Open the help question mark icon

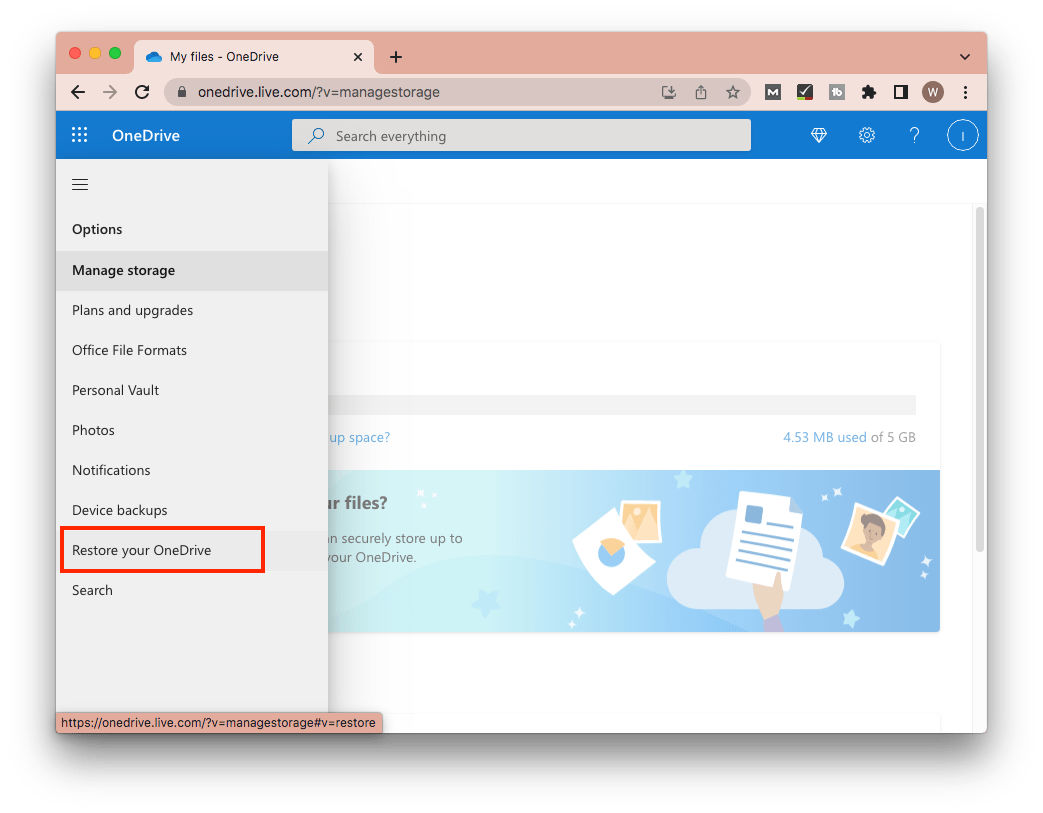pos(914,136)
